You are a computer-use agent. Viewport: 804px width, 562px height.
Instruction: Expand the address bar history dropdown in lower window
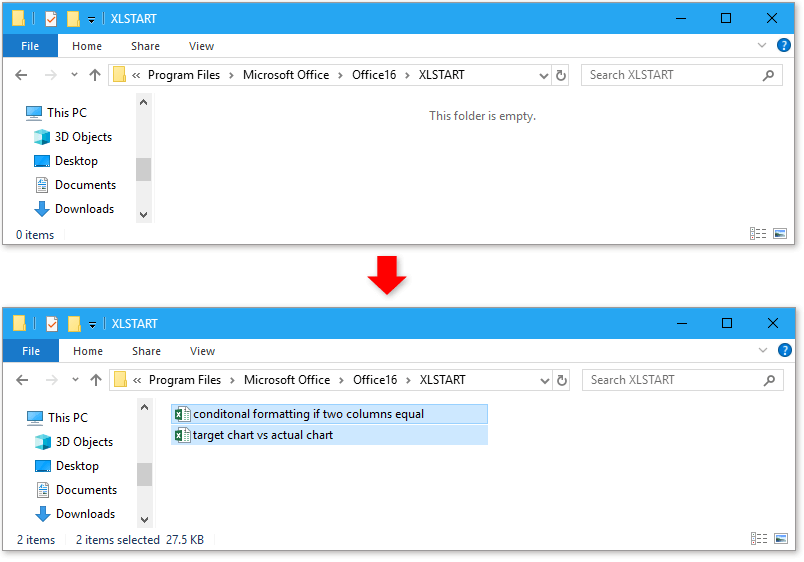pyautogui.click(x=545, y=380)
